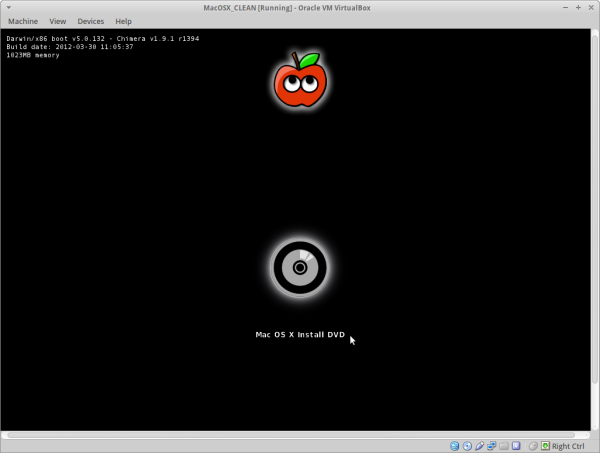Click the network adapters status icon
The width and height of the screenshot is (600, 453).
(491, 446)
